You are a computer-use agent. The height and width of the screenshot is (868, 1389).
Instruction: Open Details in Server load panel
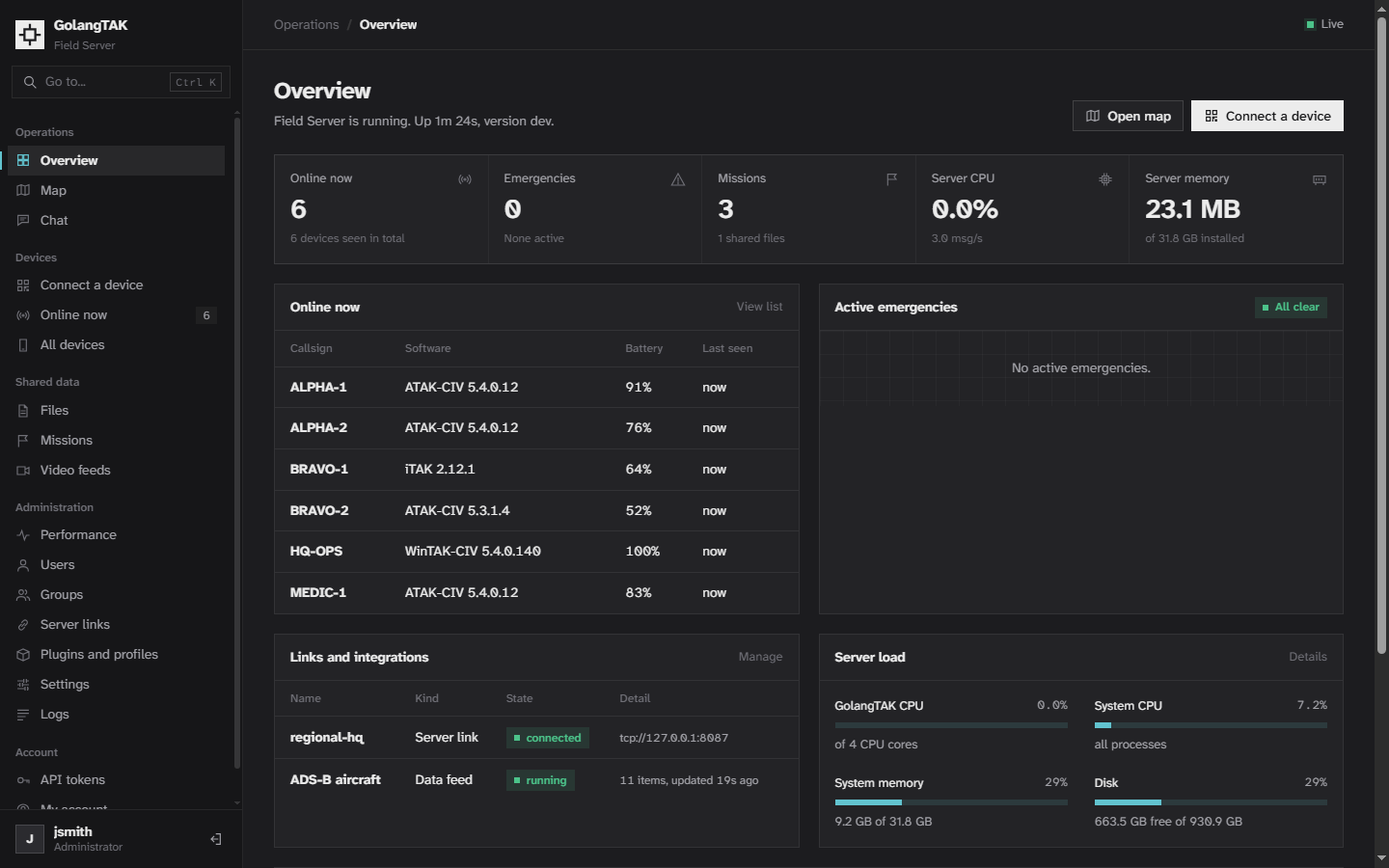pyautogui.click(x=1308, y=657)
